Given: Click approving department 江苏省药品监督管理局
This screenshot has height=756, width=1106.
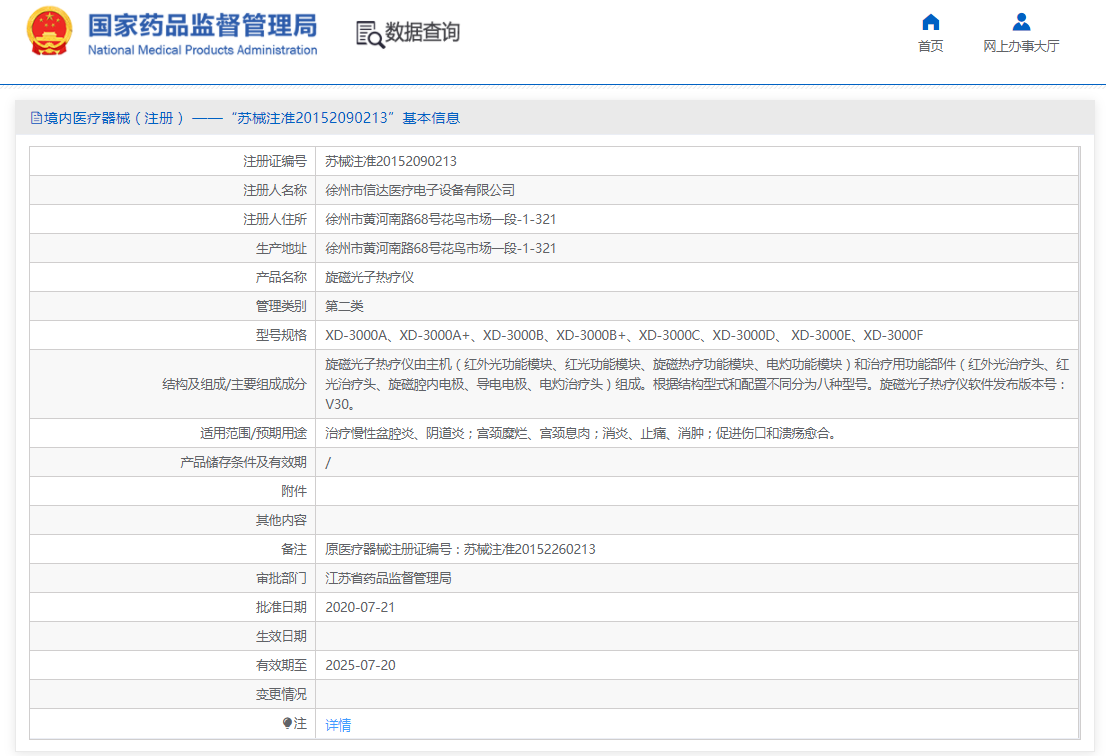Looking at the screenshot, I should coord(388,578).
